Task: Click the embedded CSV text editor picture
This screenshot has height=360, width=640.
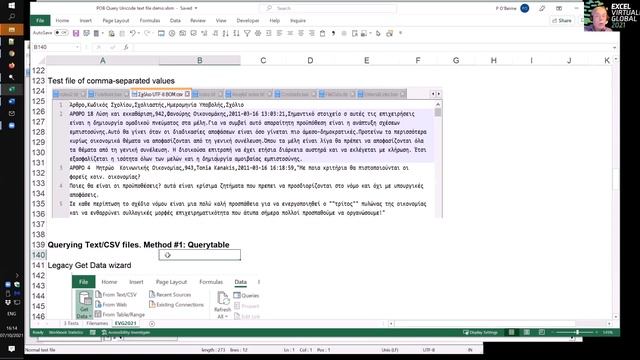Action: (x=247, y=153)
